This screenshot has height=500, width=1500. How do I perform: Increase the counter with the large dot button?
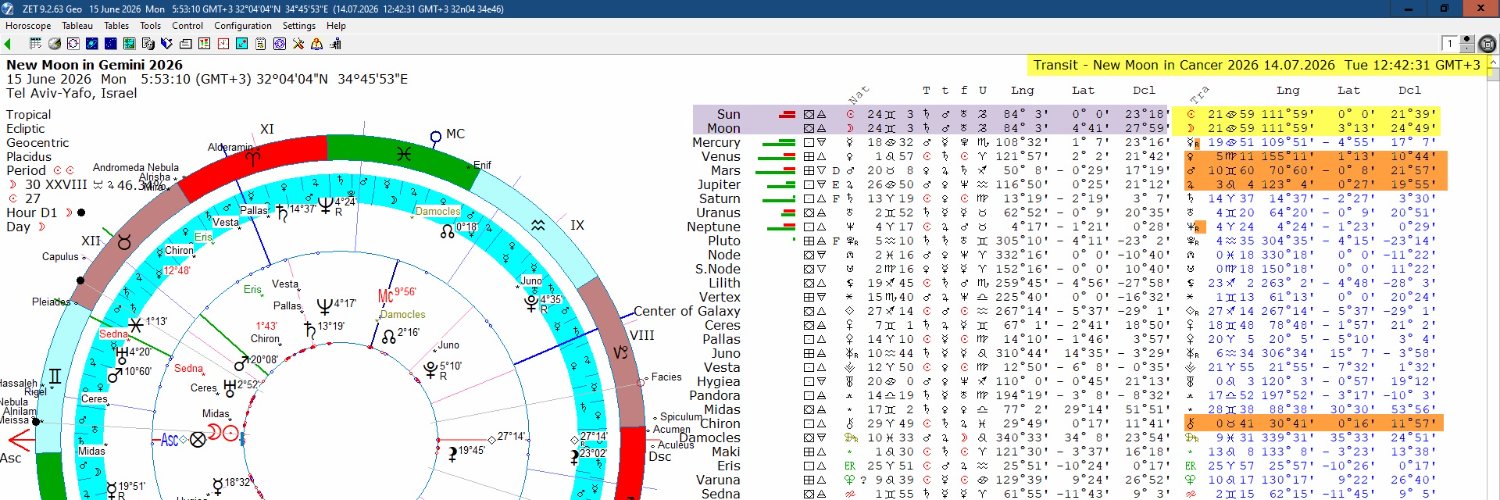tap(1467, 40)
